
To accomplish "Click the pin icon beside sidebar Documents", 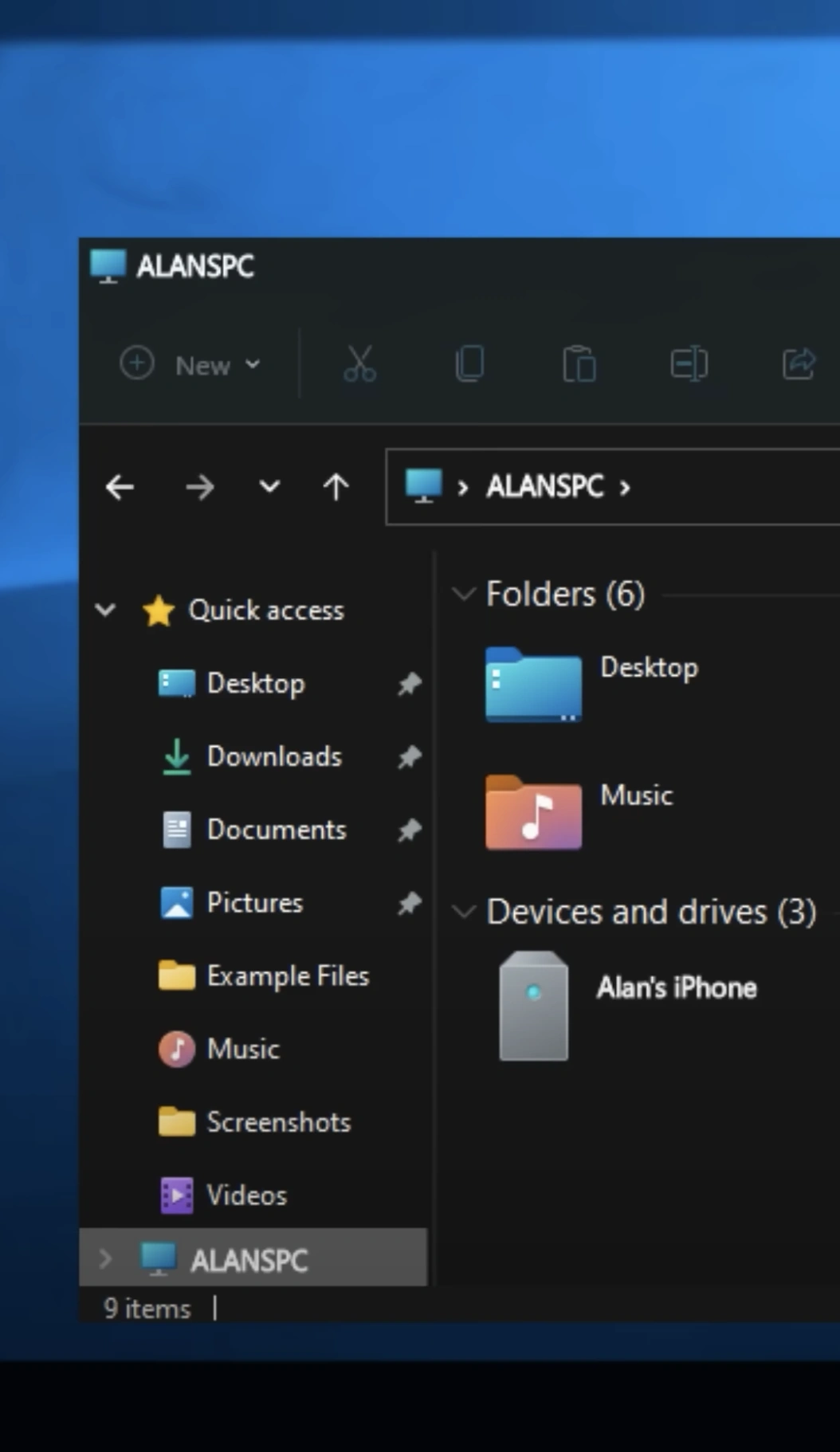I will pyautogui.click(x=409, y=830).
